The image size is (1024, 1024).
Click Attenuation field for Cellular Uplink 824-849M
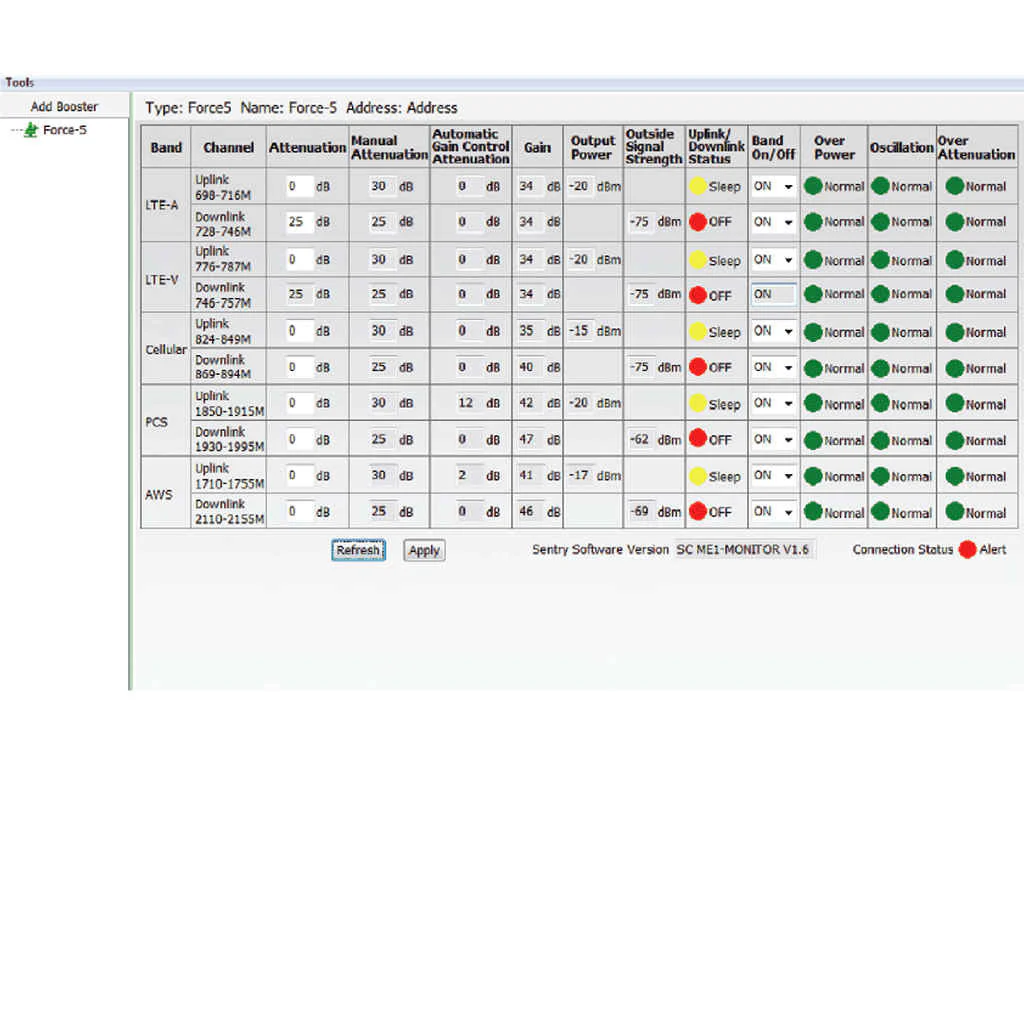pyautogui.click(x=298, y=331)
